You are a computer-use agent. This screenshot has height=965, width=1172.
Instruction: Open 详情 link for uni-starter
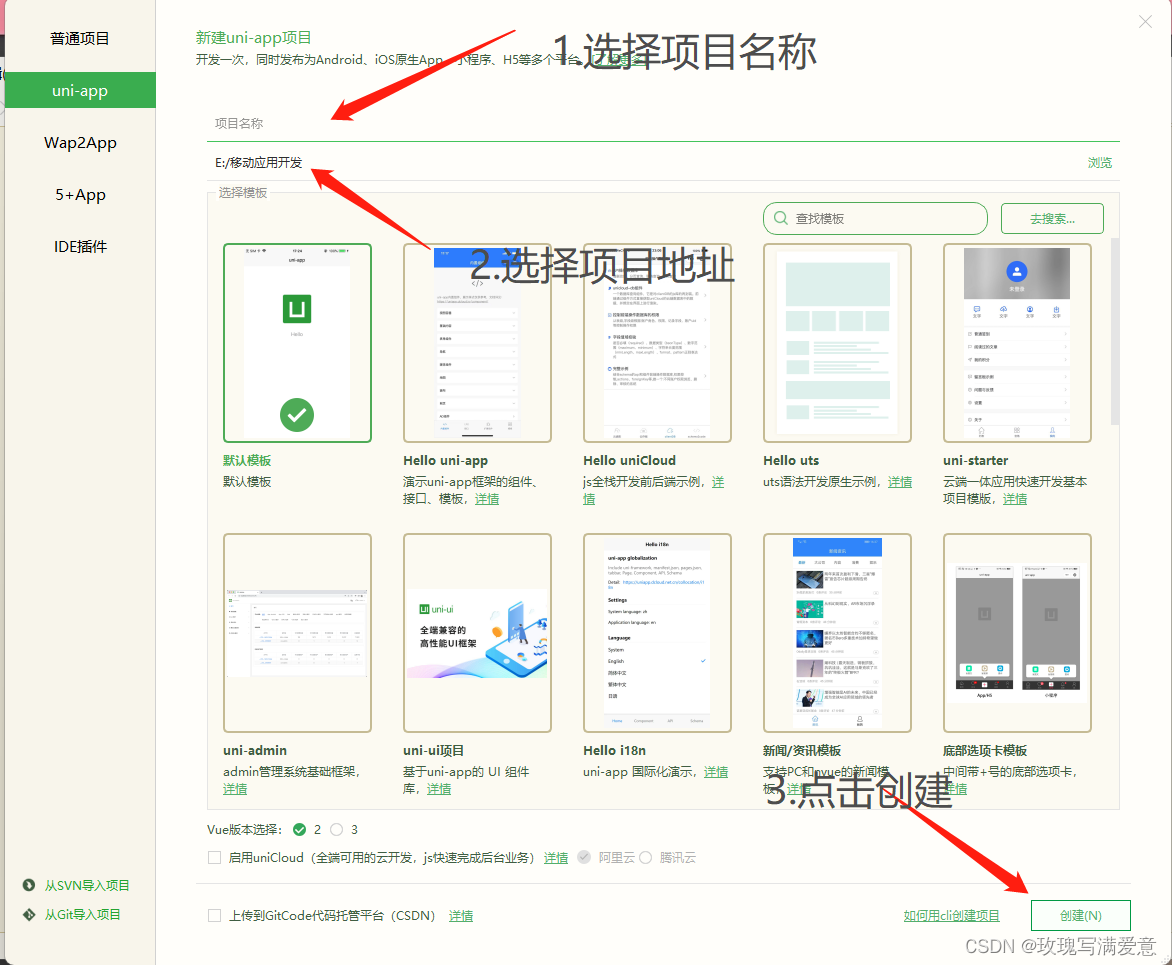(x=1014, y=499)
